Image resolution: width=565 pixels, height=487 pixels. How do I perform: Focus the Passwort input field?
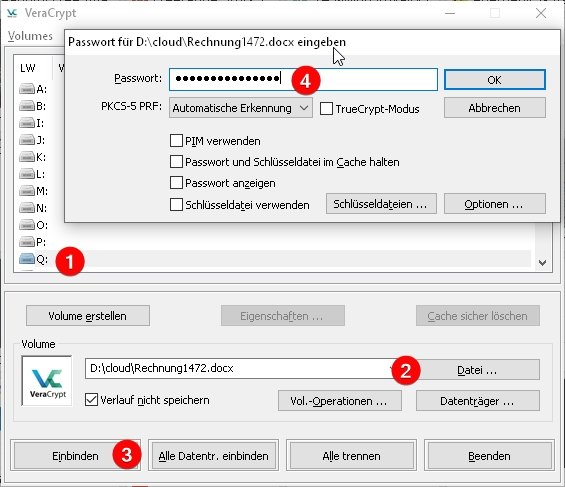tap(303, 80)
